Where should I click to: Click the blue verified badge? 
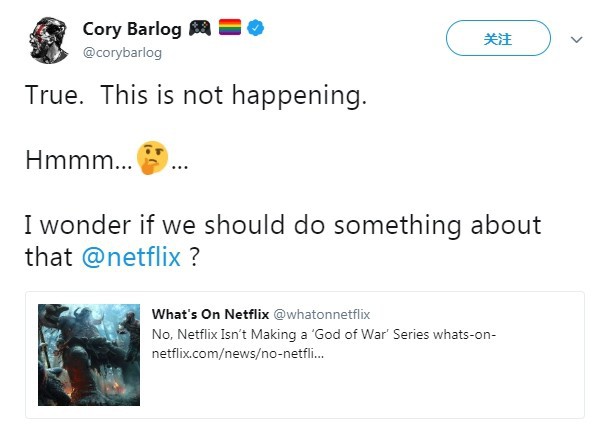(256, 28)
